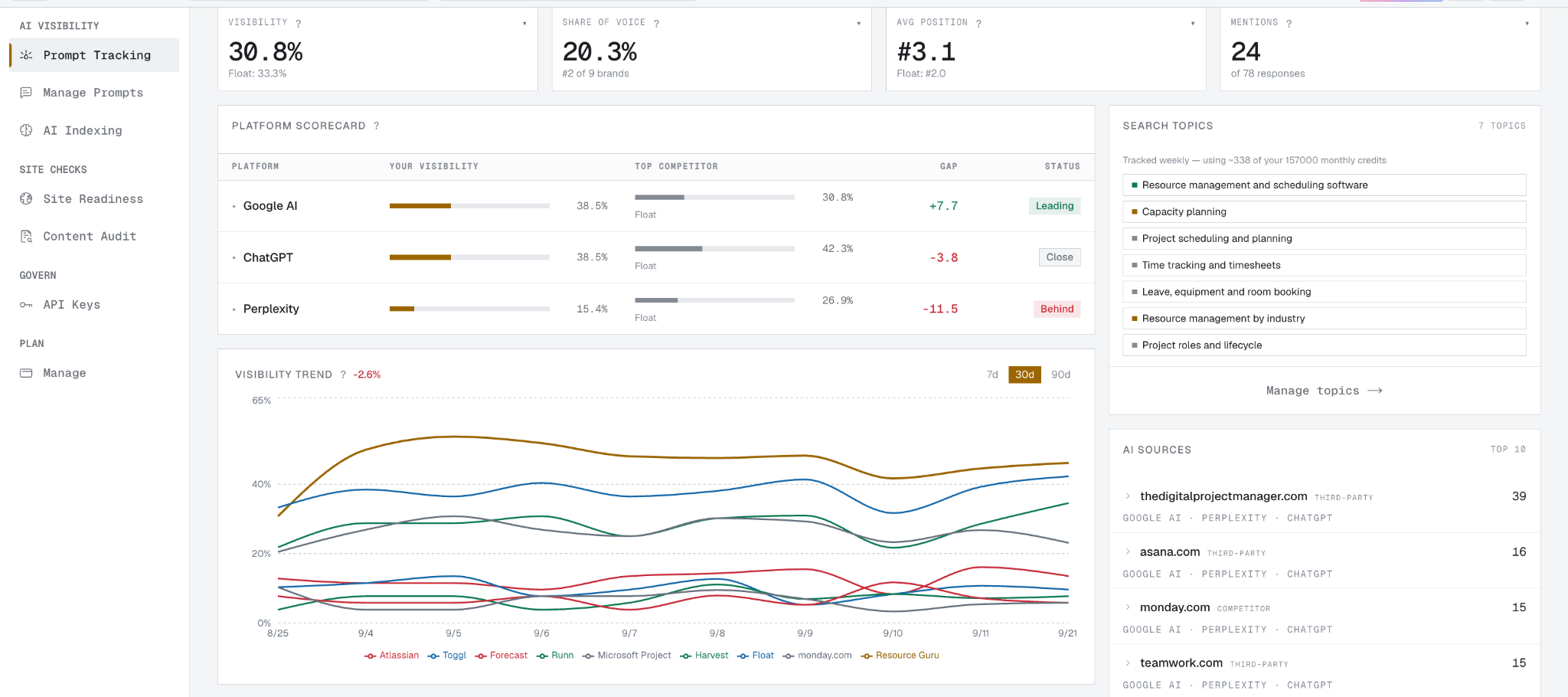This screenshot has width=1568, height=697.
Task: Click the AI Indexing brain icon
Action: tap(26, 130)
